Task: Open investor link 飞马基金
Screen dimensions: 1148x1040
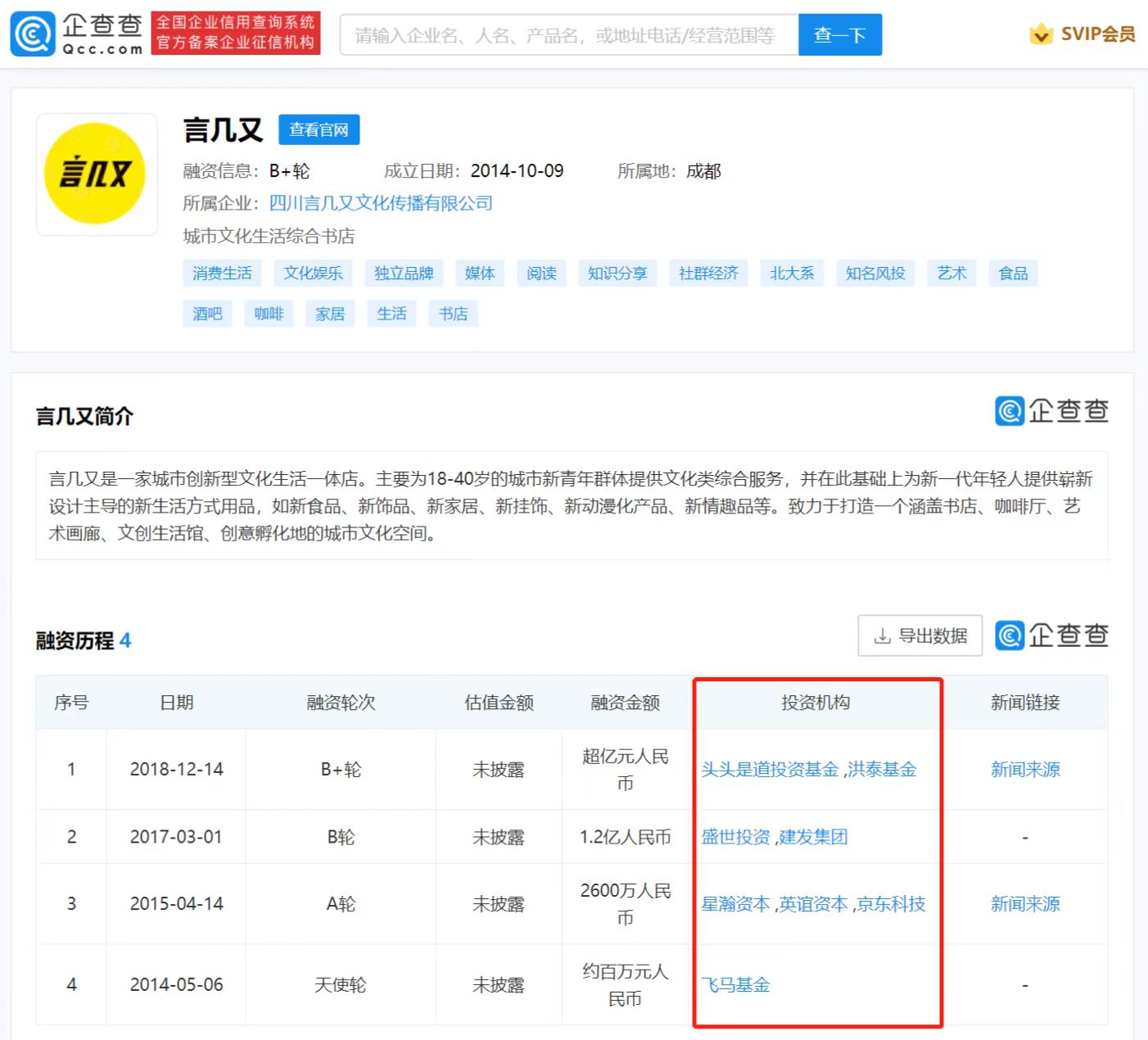Action: point(735,985)
